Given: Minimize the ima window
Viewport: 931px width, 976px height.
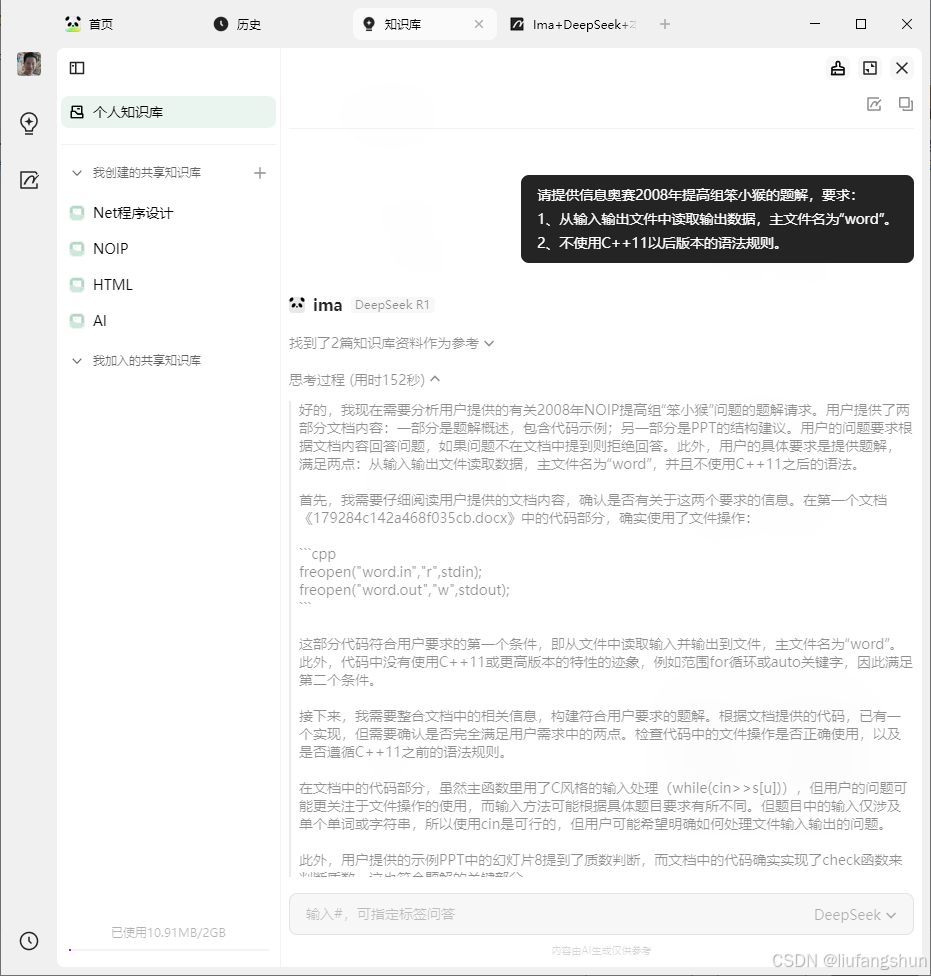Looking at the screenshot, I should click(x=815, y=24).
